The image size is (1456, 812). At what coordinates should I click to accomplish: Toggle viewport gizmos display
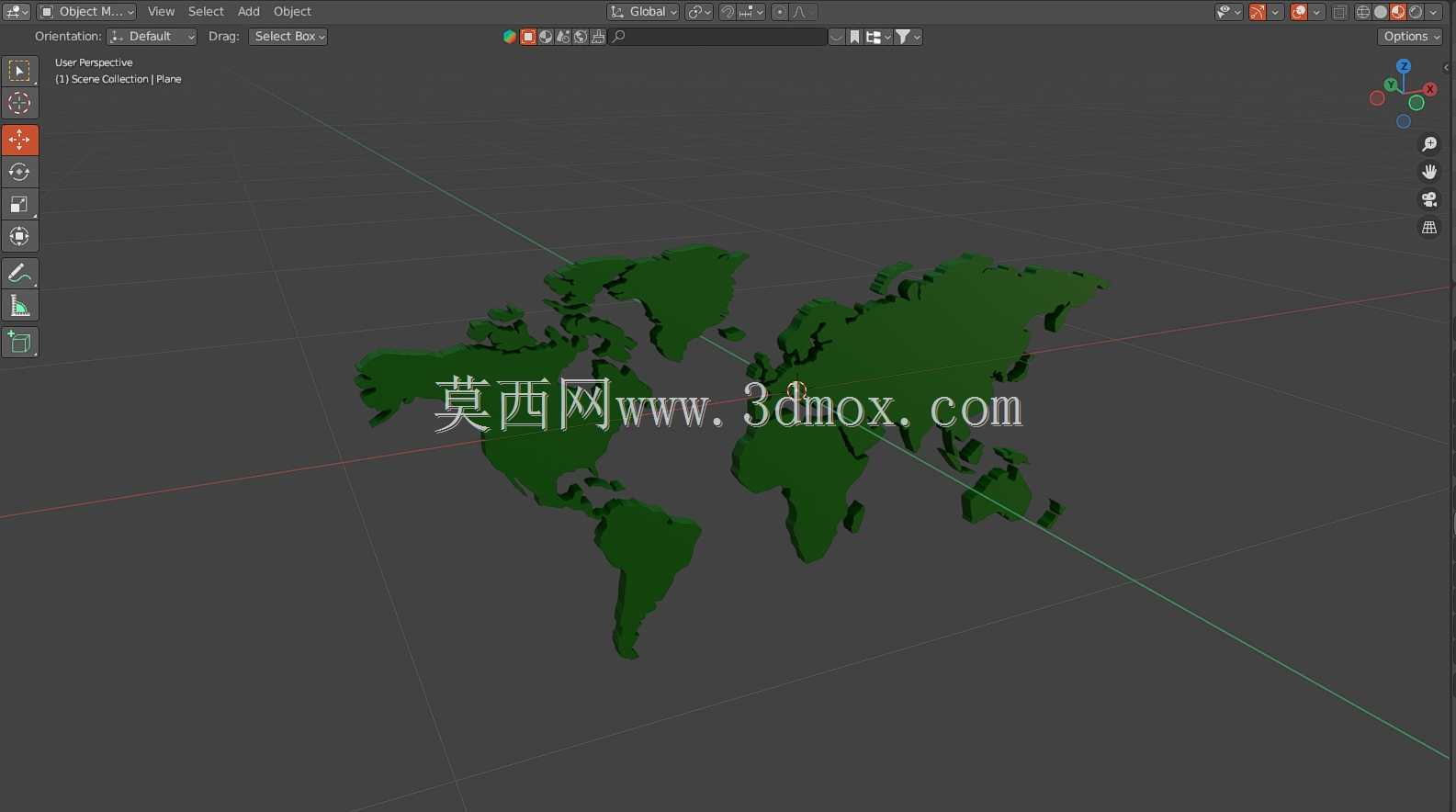(x=1258, y=12)
